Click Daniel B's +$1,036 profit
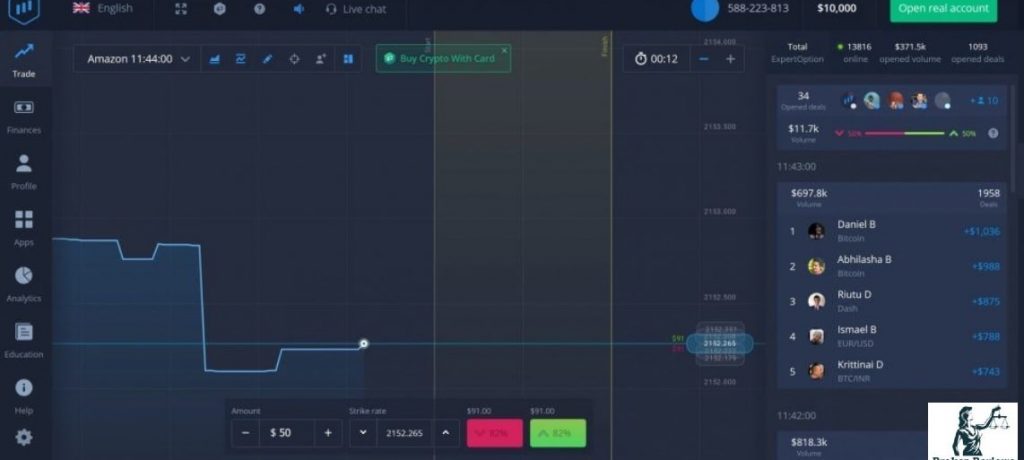The height and width of the screenshot is (460, 1024). tap(982, 231)
